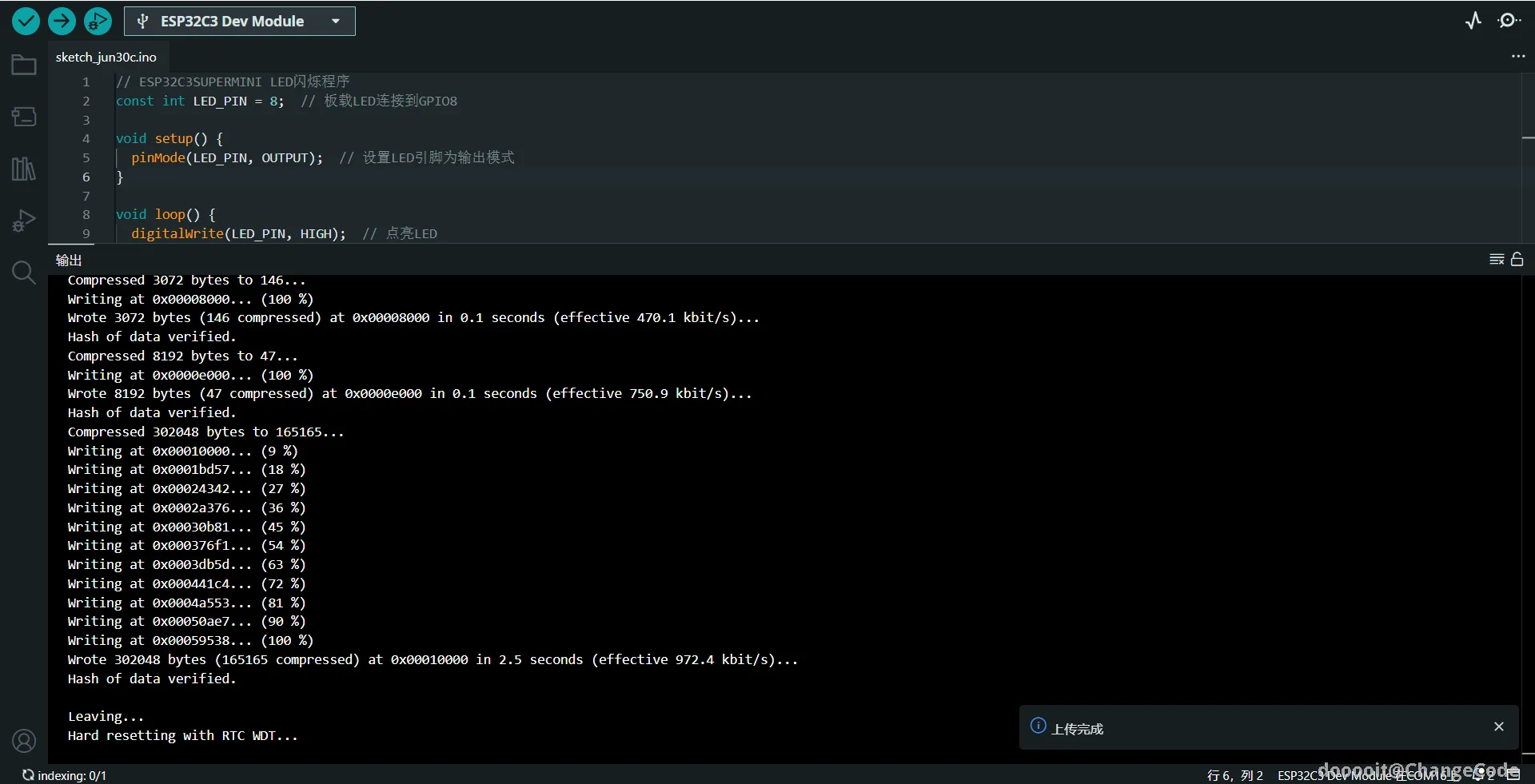Click output line 'Writing at 0x00008000... (100 %)'

190,300
